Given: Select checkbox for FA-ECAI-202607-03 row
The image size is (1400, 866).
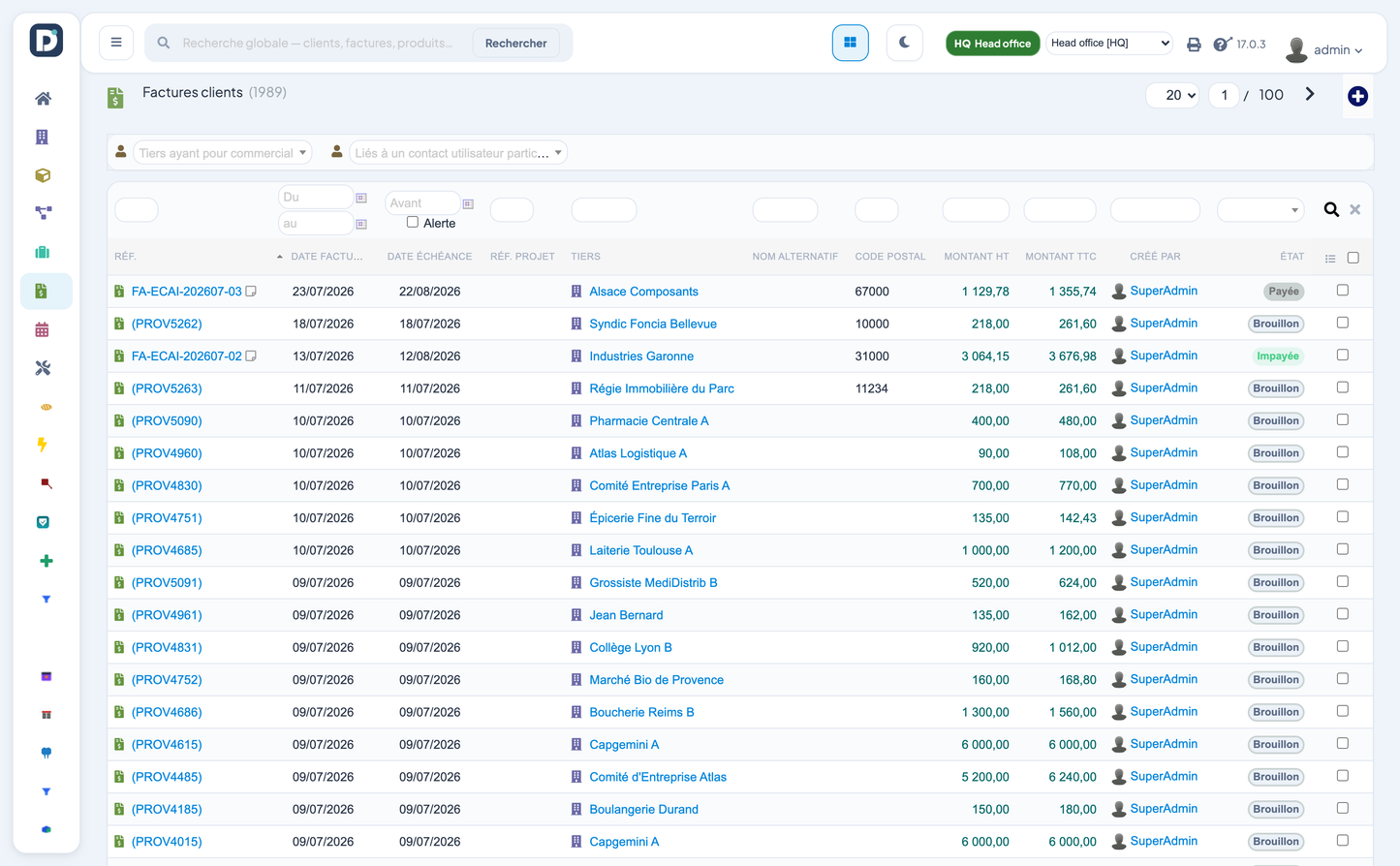Looking at the screenshot, I should point(1343,290).
